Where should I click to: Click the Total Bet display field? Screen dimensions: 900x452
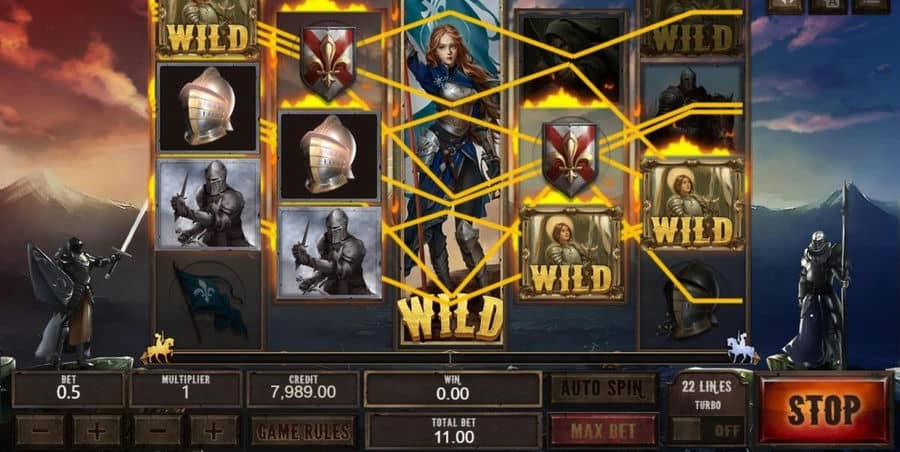453,431
